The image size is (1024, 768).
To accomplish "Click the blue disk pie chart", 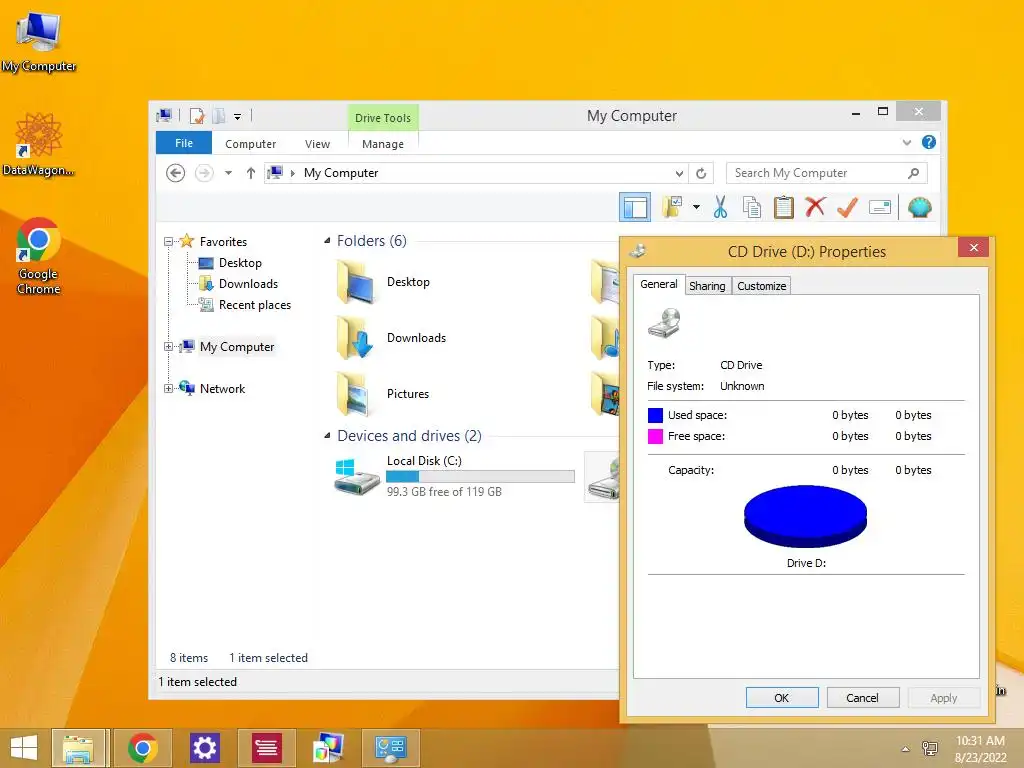I will [805, 515].
